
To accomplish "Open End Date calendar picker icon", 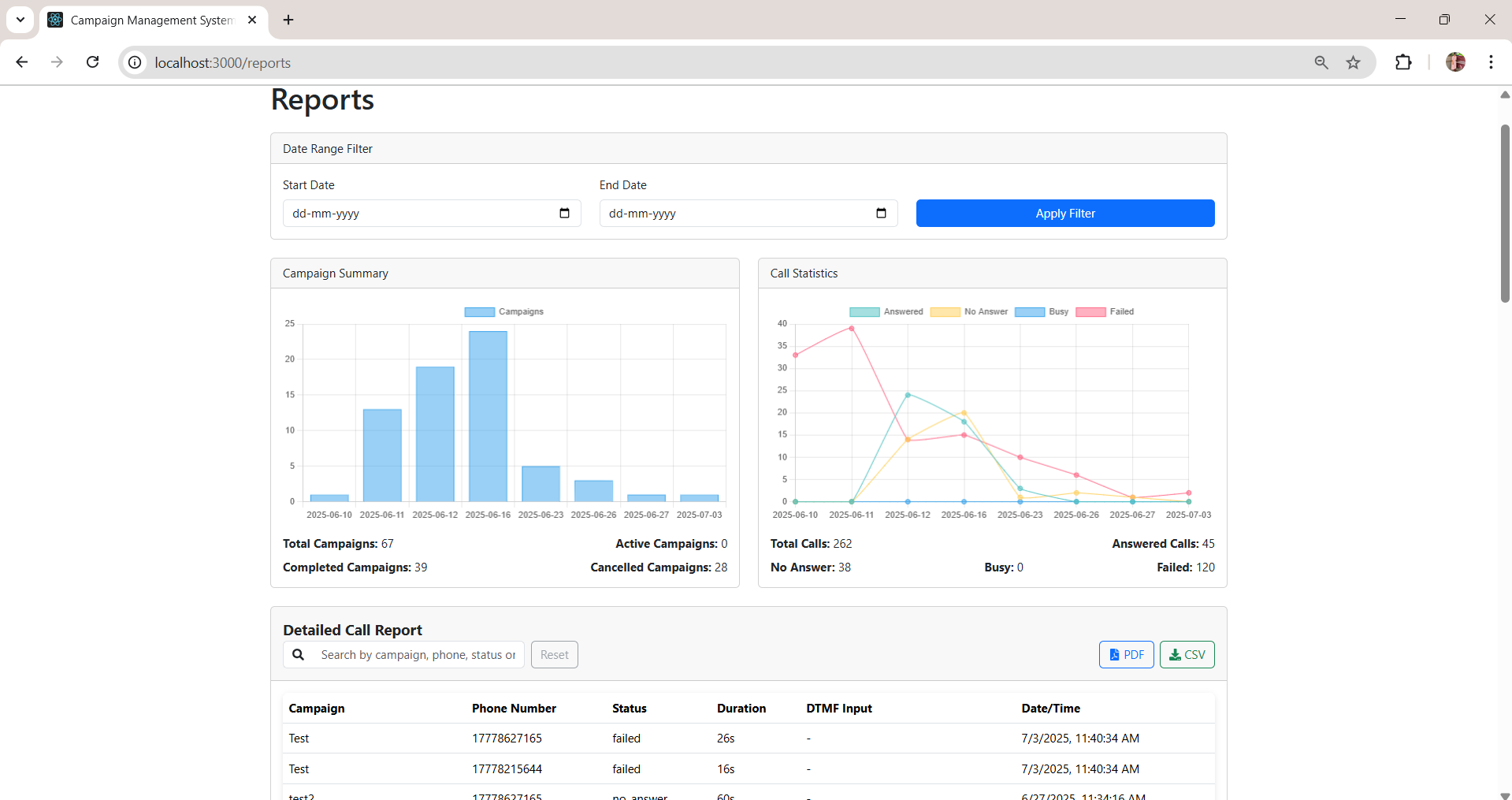I will point(881,214).
